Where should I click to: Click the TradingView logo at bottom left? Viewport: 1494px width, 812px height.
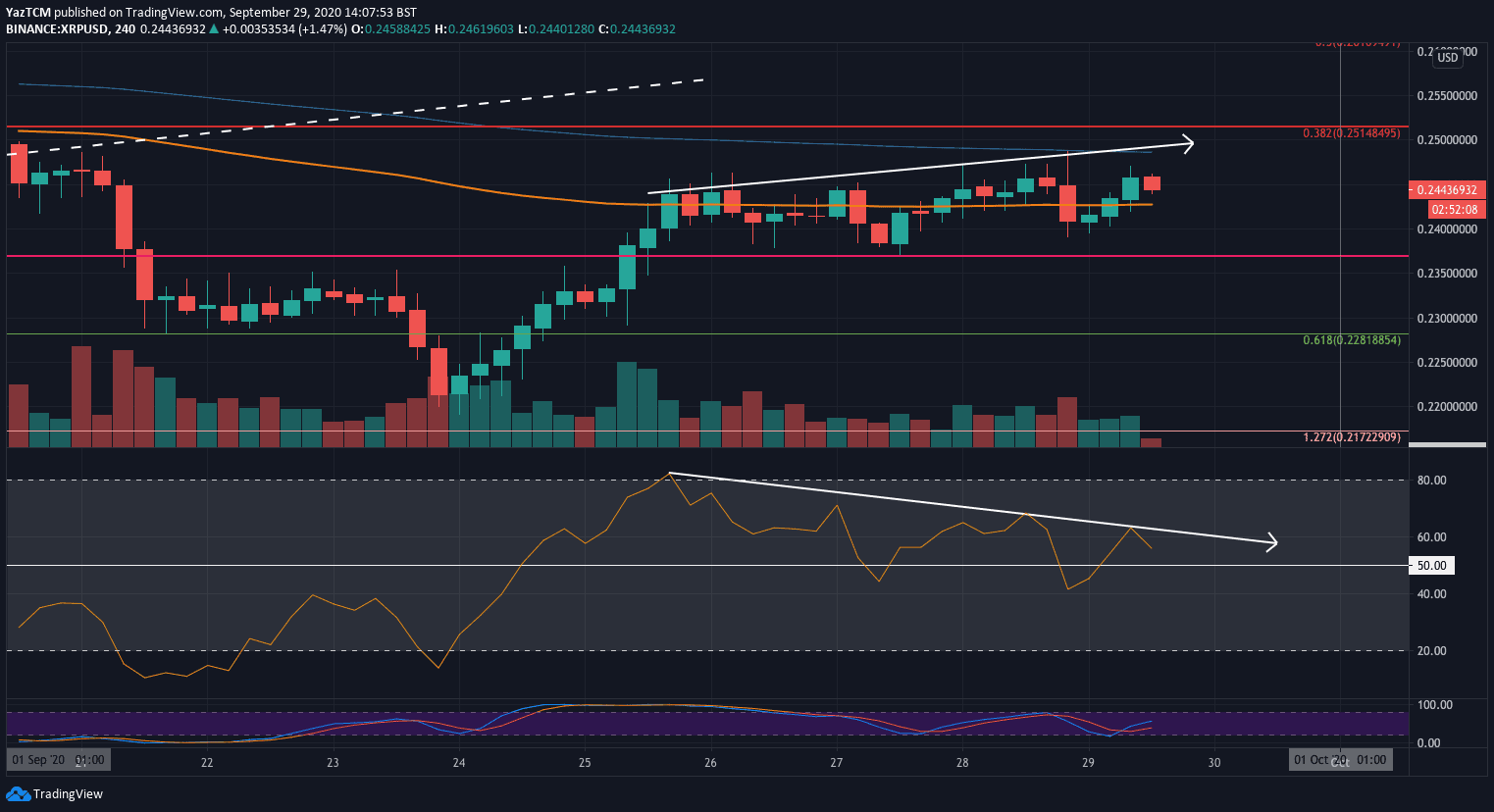click(x=55, y=793)
